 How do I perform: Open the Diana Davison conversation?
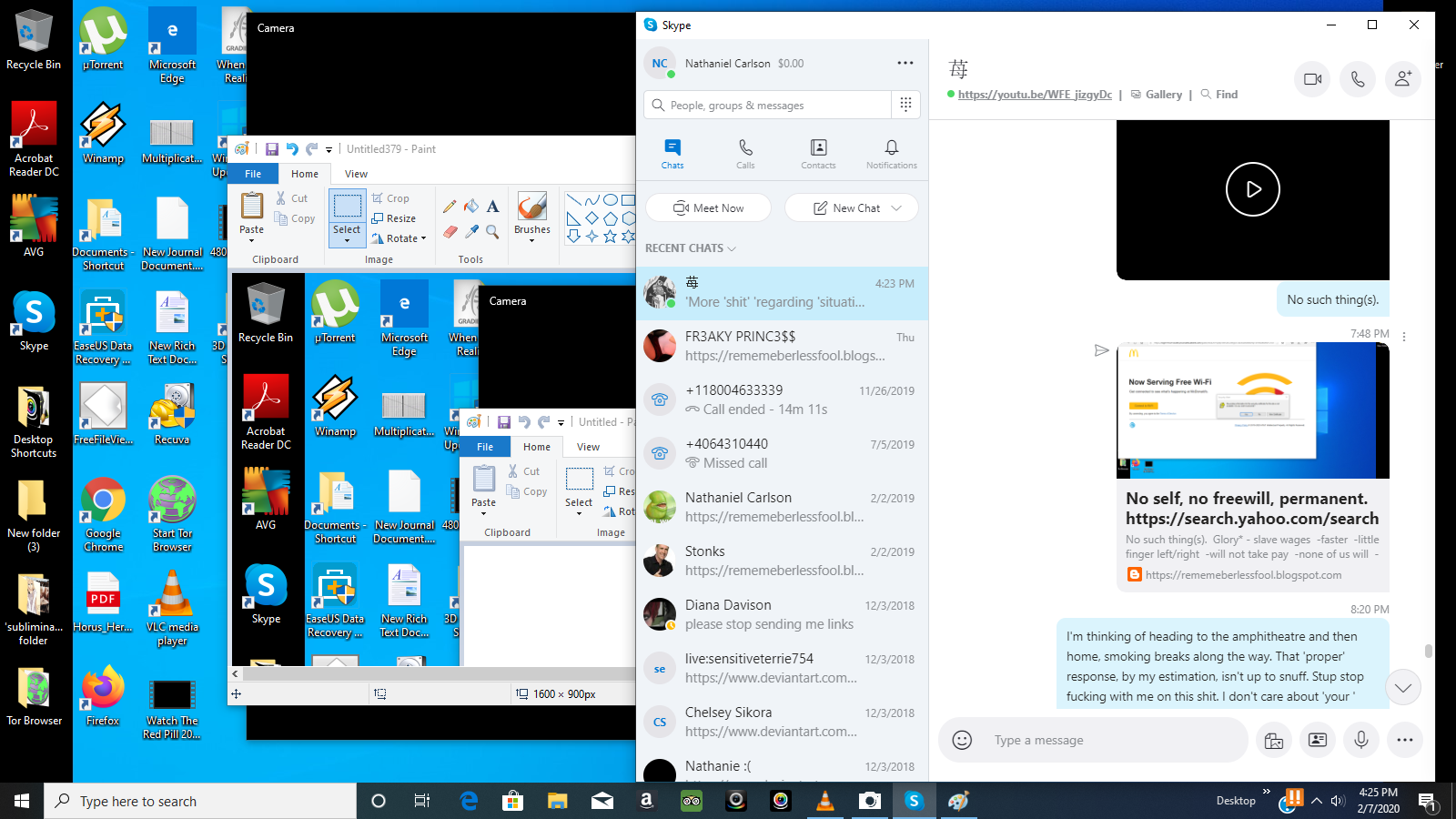pyautogui.click(x=783, y=614)
